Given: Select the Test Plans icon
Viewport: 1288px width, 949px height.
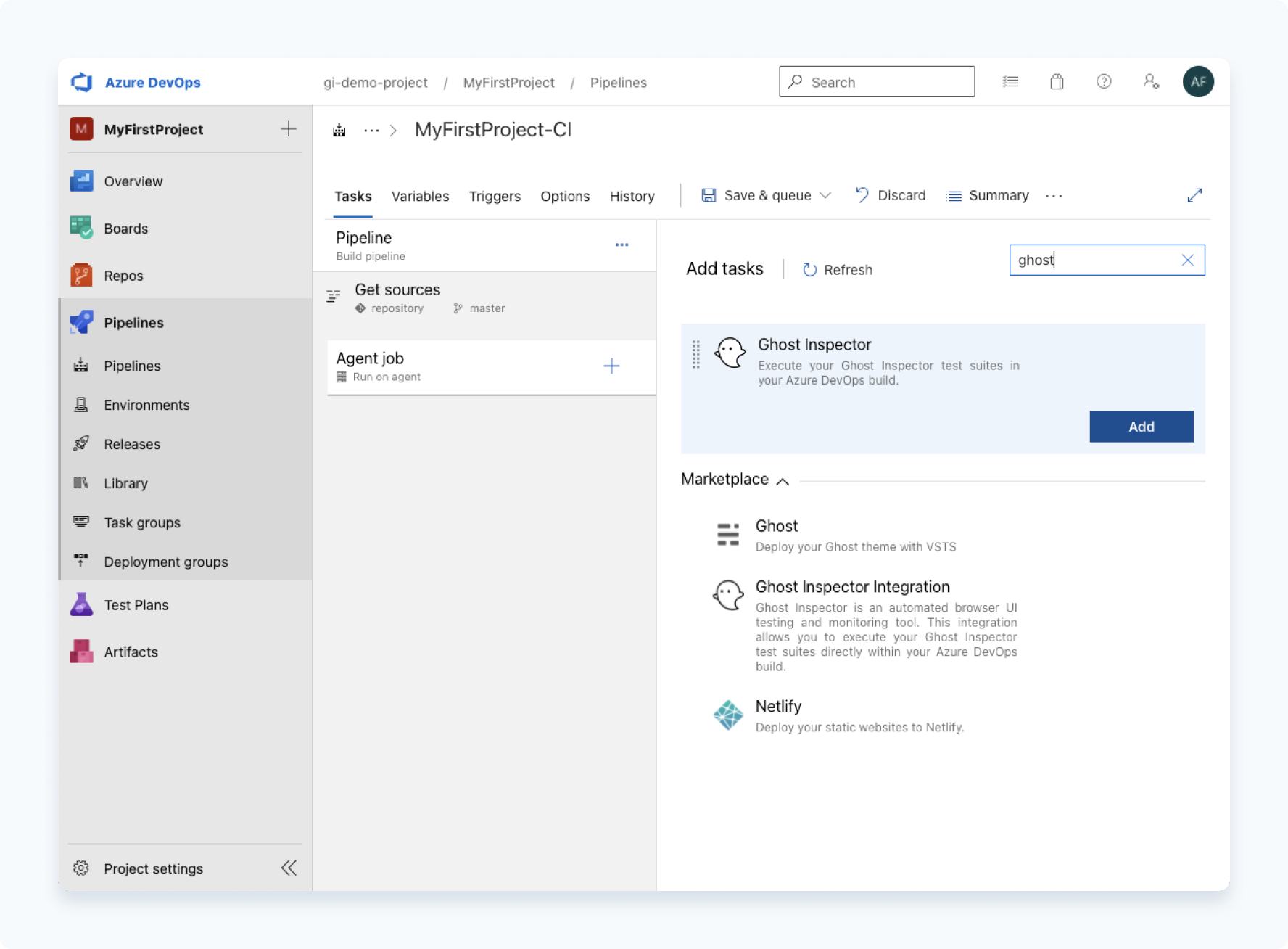Looking at the screenshot, I should point(81,604).
